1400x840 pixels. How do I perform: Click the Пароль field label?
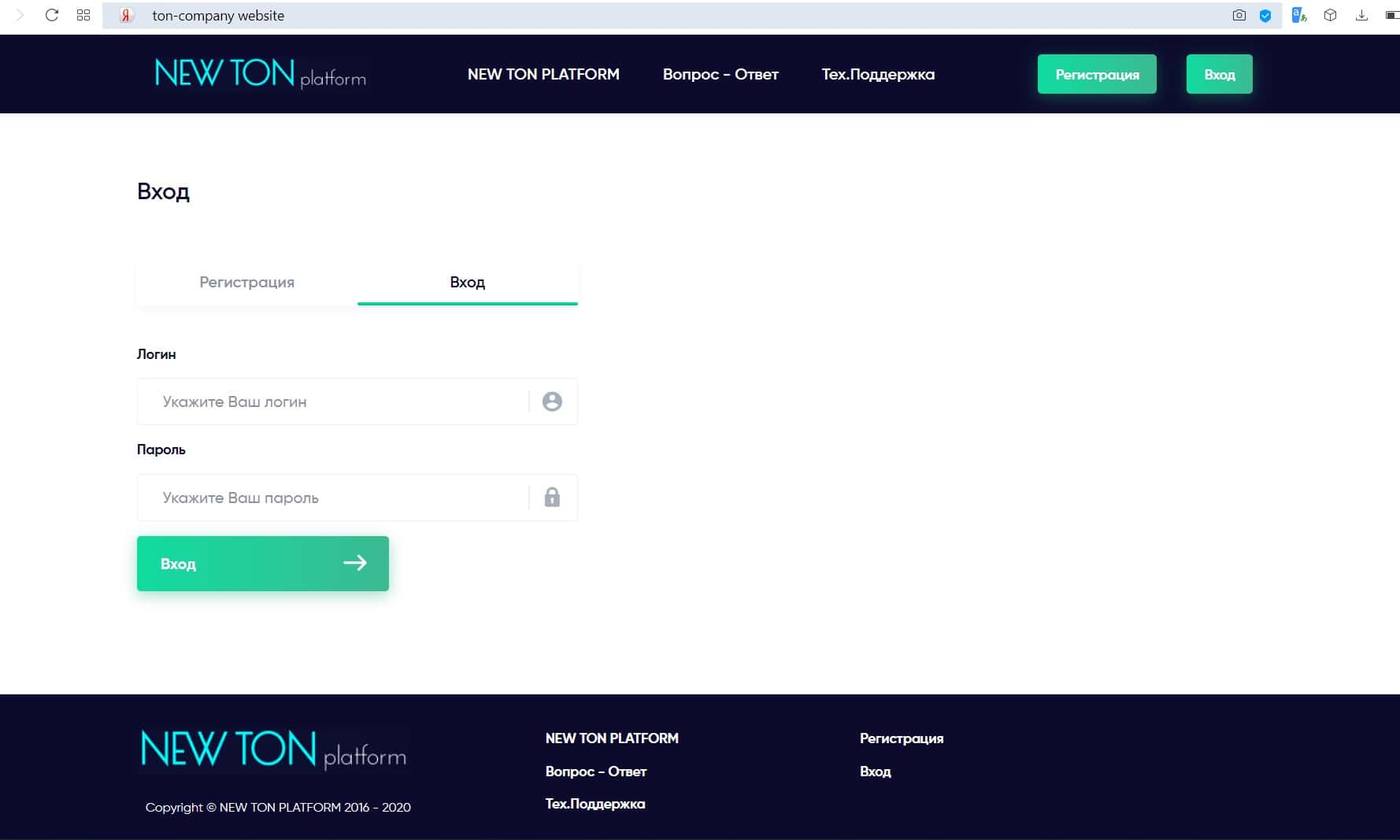(161, 450)
